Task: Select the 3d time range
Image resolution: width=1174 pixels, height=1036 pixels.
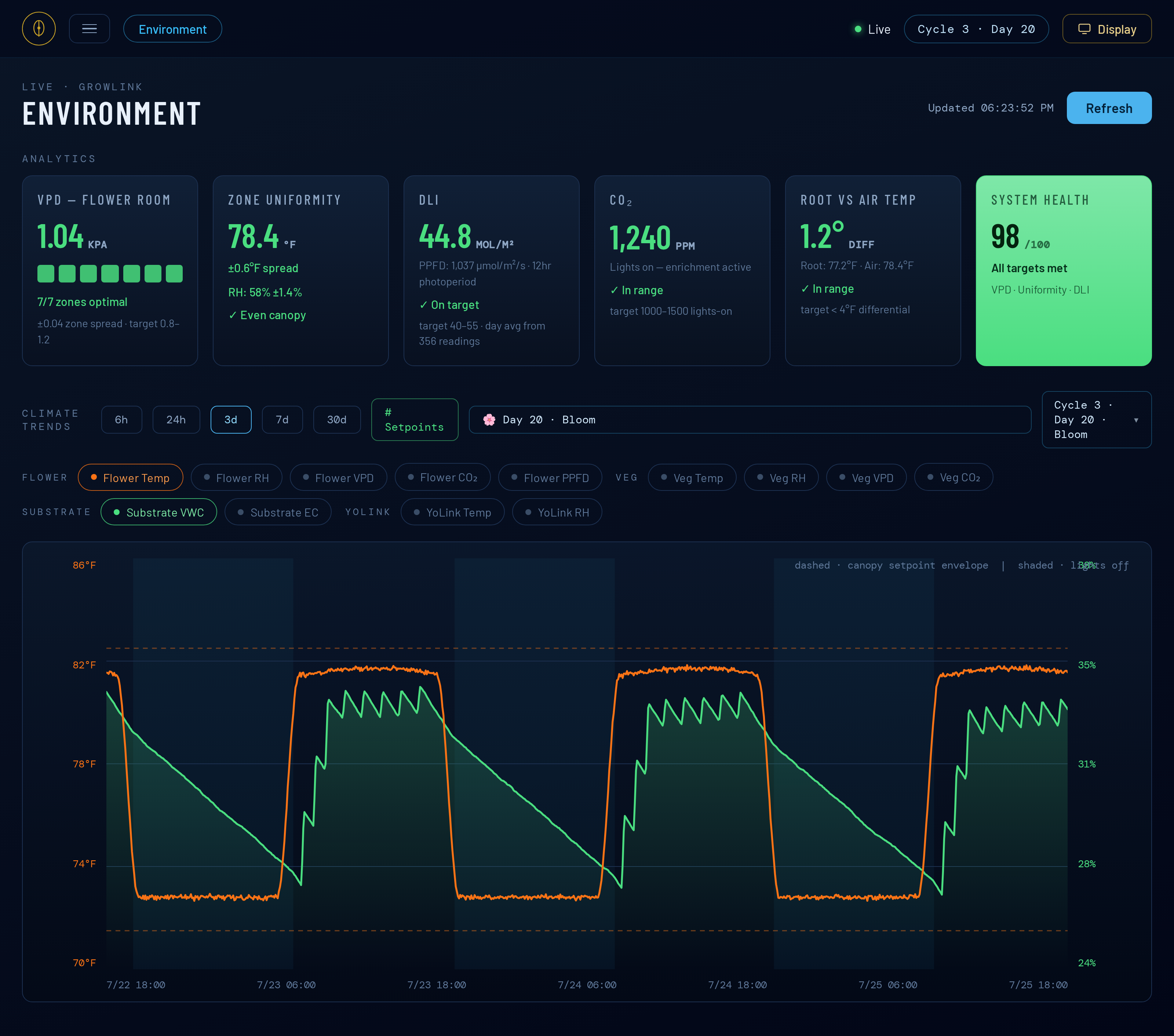Action: coord(231,420)
